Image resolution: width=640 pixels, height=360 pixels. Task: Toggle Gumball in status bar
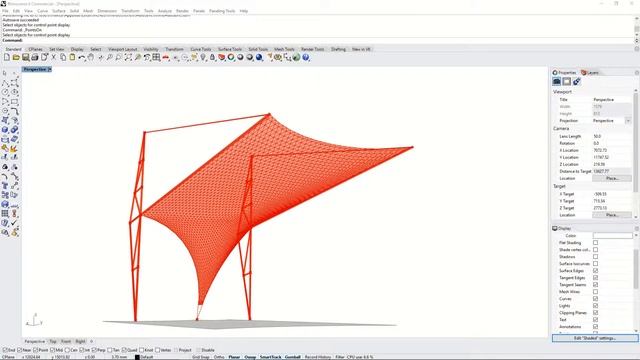click(x=292, y=357)
